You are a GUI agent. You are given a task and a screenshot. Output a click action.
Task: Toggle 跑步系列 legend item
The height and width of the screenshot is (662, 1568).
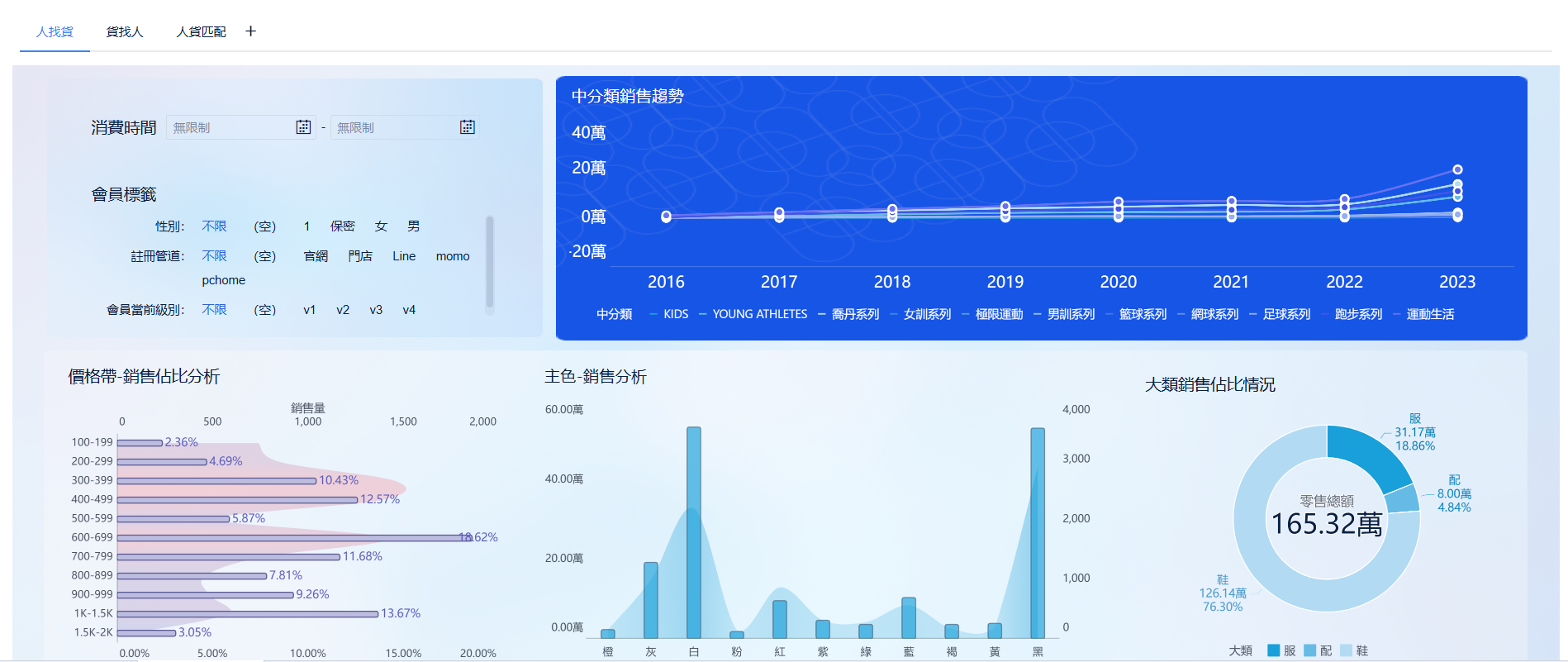(x=1352, y=314)
